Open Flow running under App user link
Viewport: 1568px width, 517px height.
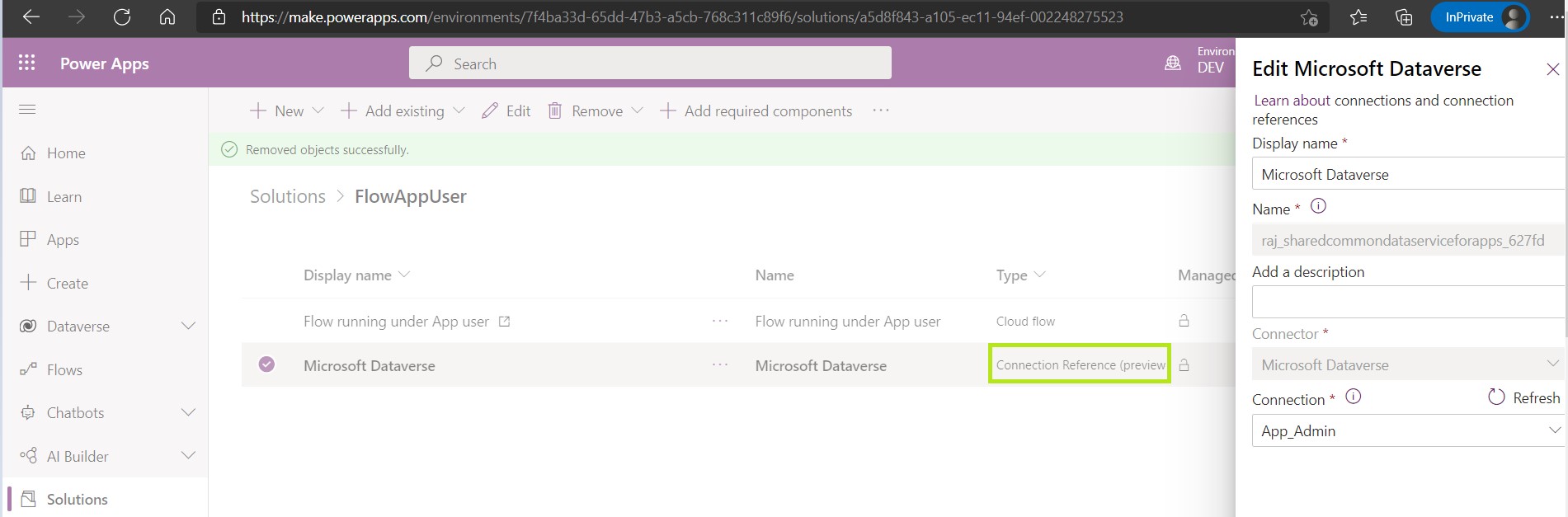tap(396, 322)
